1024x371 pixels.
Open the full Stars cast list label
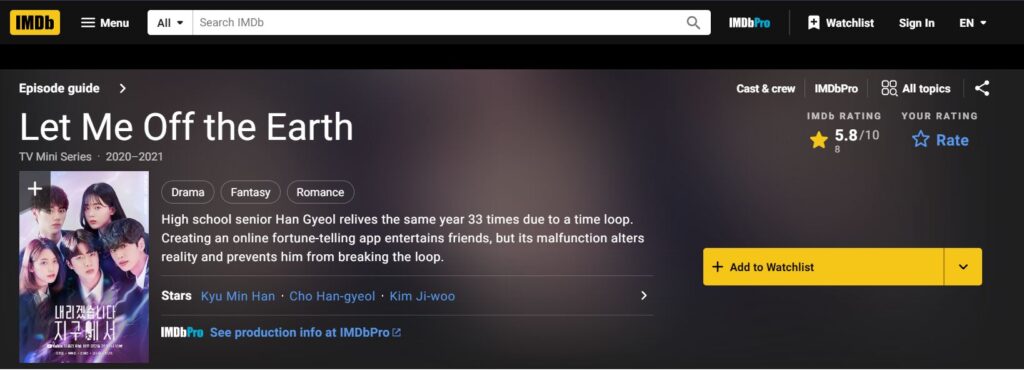tap(176, 296)
